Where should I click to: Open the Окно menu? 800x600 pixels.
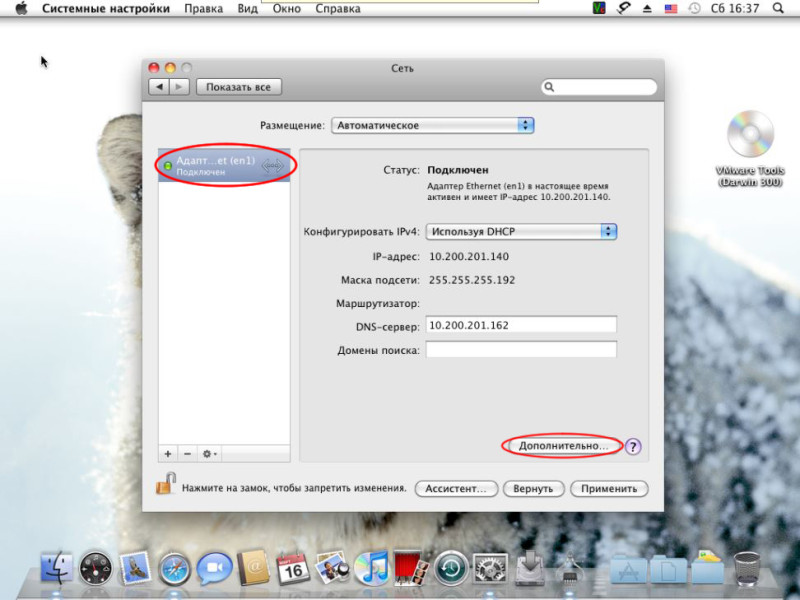pyautogui.click(x=286, y=8)
